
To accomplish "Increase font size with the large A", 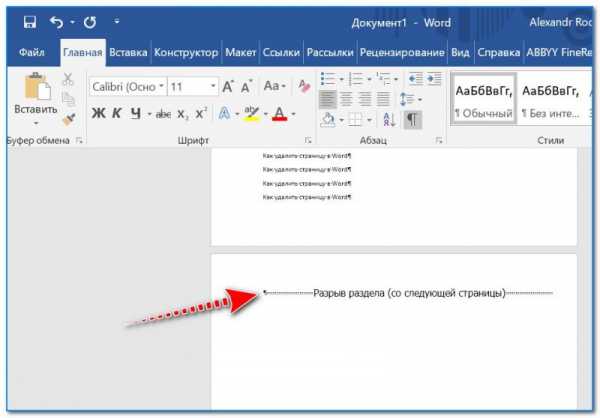I will 229,87.
